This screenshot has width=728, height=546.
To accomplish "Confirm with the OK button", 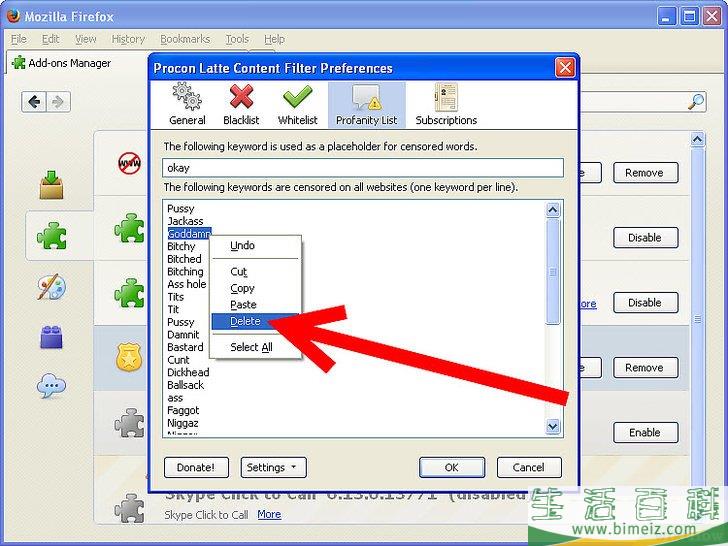I will [452, 467].
